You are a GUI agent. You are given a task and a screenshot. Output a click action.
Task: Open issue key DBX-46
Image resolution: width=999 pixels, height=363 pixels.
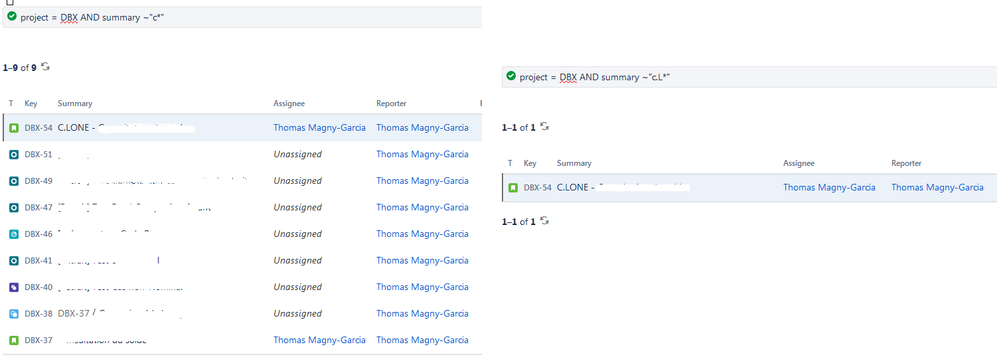click(x=38, y=234)
